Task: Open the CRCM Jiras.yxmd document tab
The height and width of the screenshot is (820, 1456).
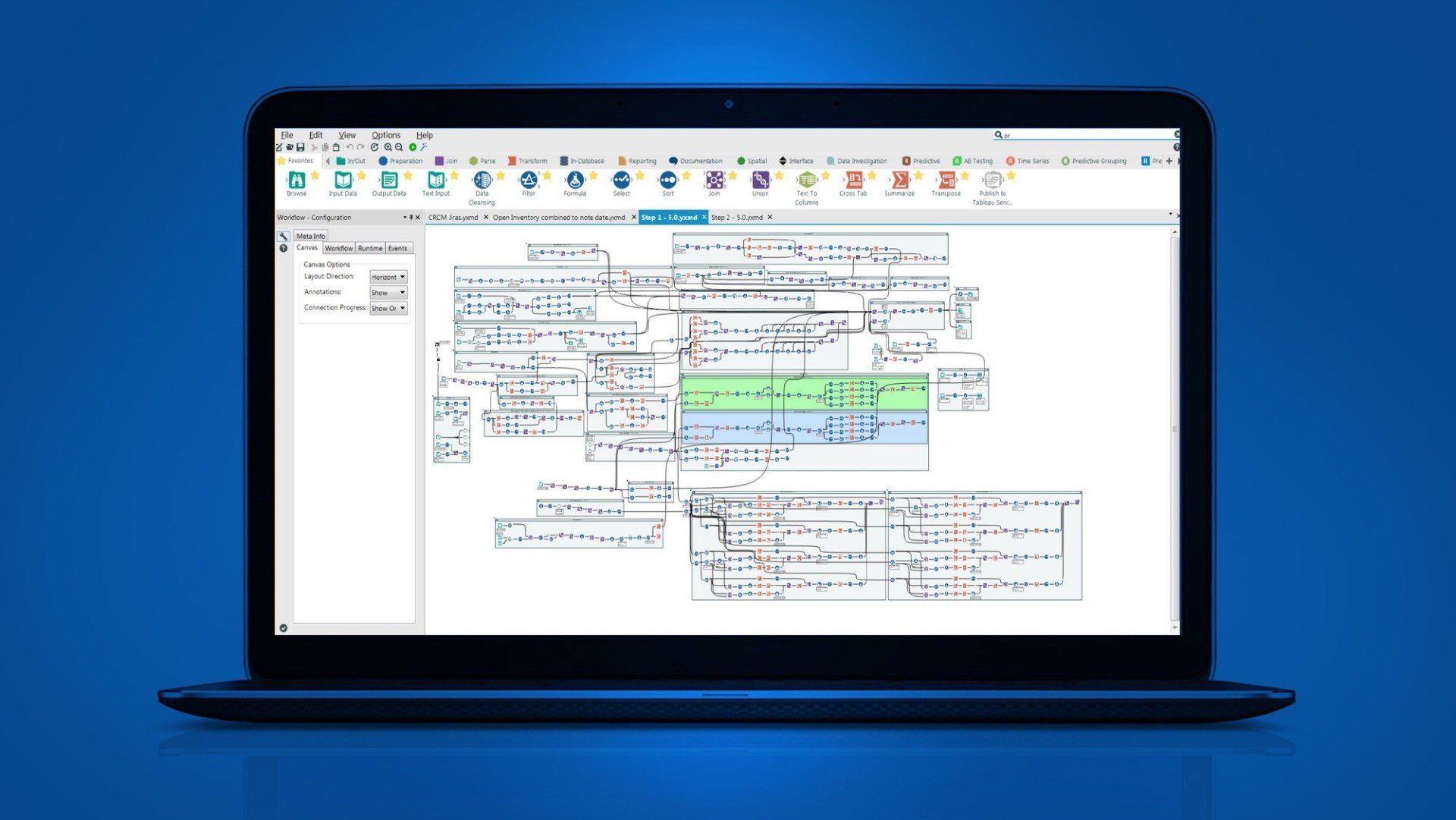Action: point(453,218)
